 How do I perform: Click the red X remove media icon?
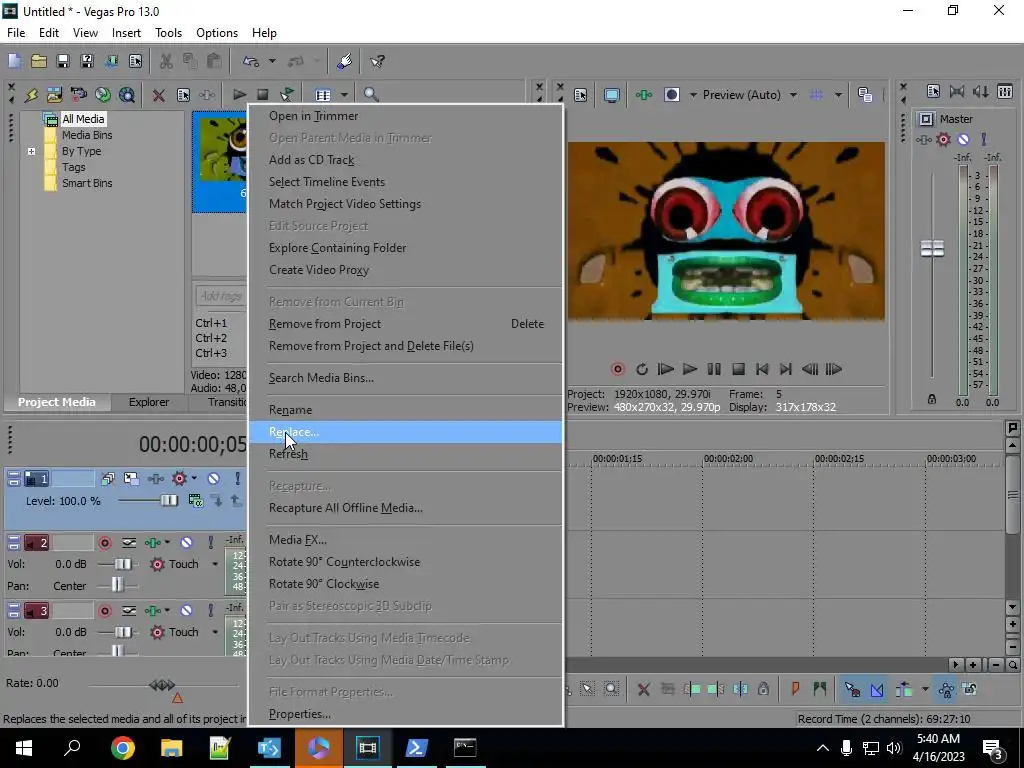(x=158, y=95)
